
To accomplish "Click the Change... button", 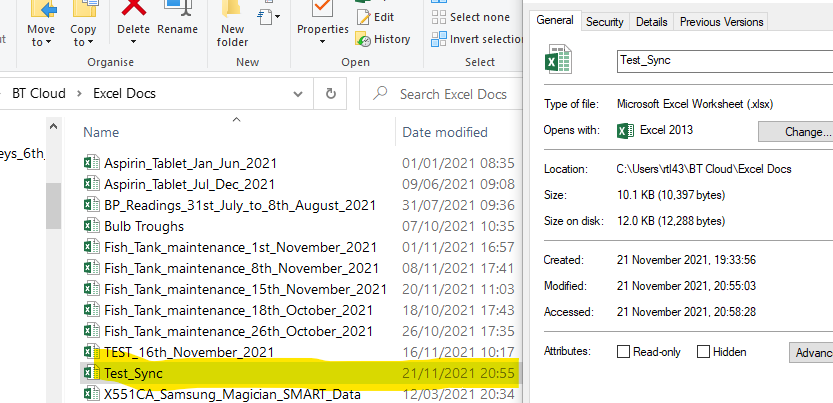I will (x=796, y=131).
